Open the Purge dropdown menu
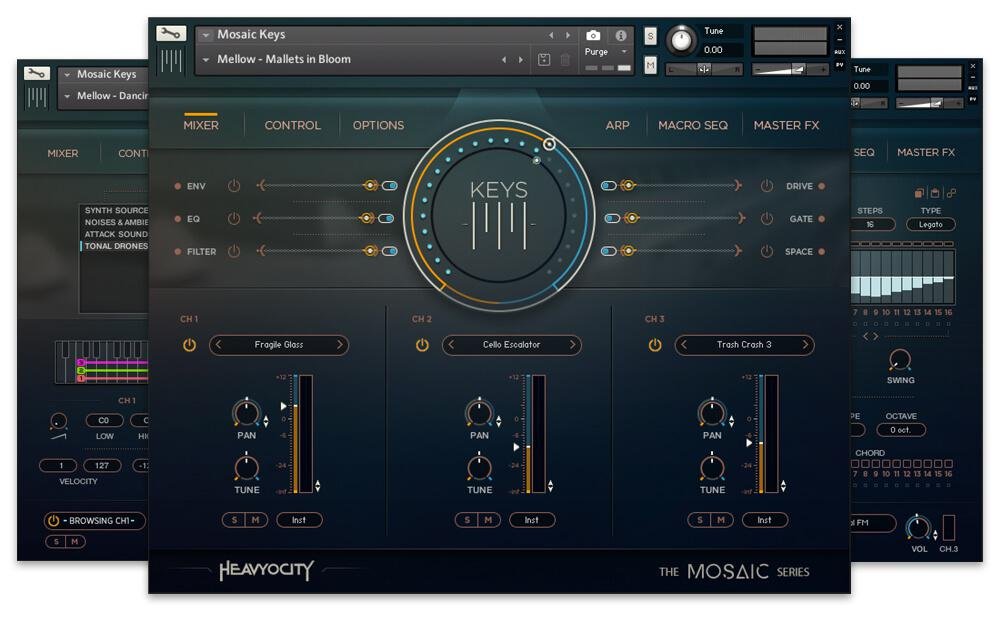1000x620 pixels. click(x=609, y=51)
